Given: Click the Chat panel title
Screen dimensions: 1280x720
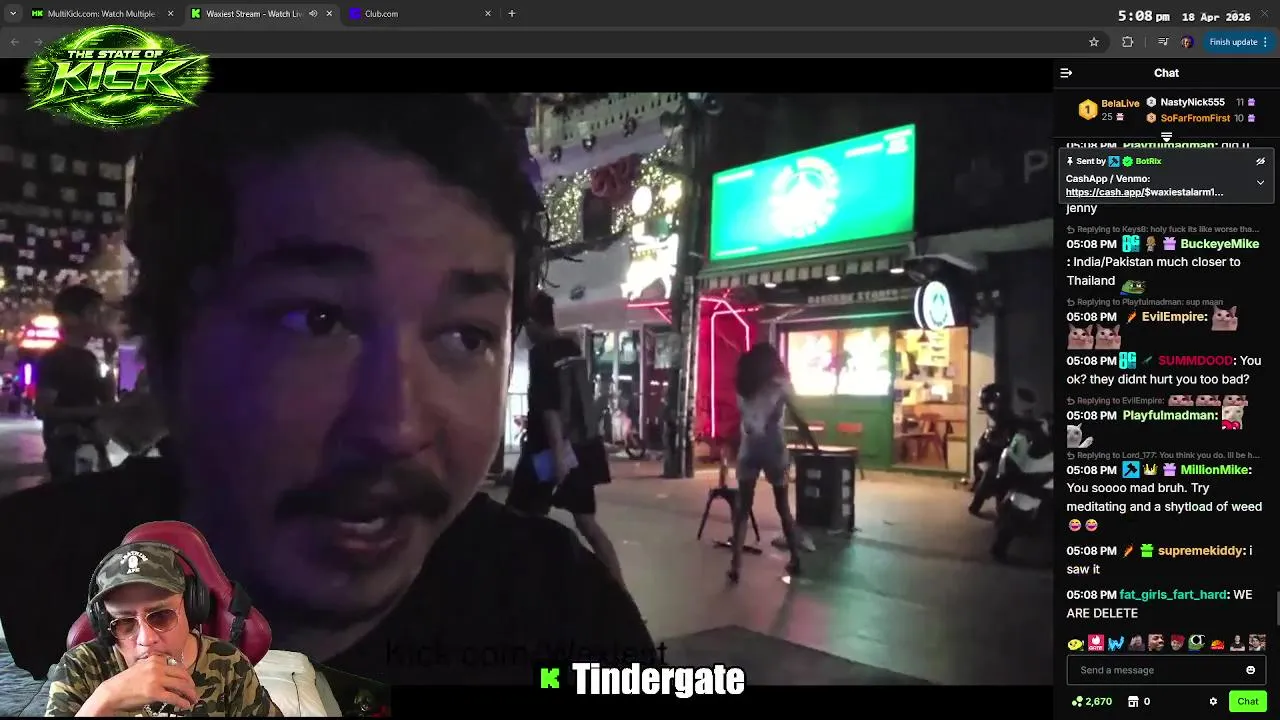Looking at the screenshot, I should tap(1166, 73).
